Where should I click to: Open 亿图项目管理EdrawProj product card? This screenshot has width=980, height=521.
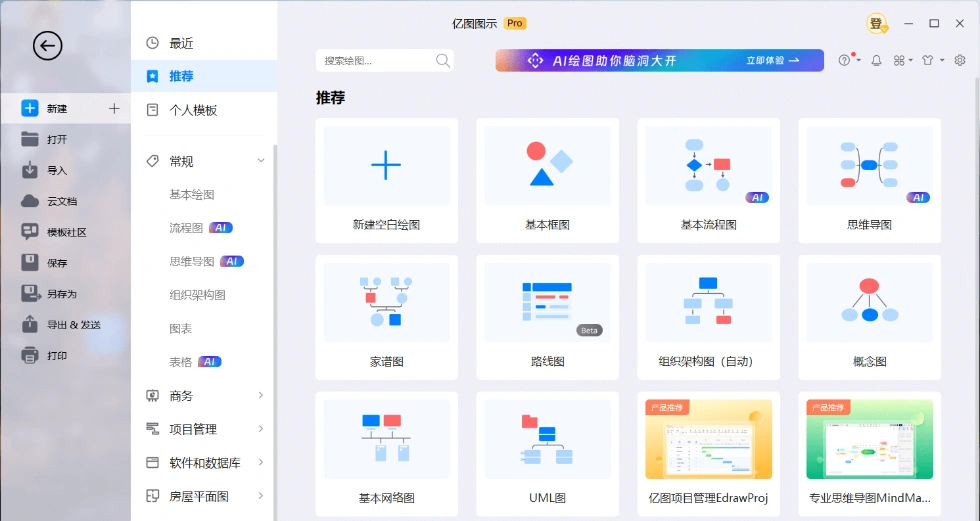709,454
